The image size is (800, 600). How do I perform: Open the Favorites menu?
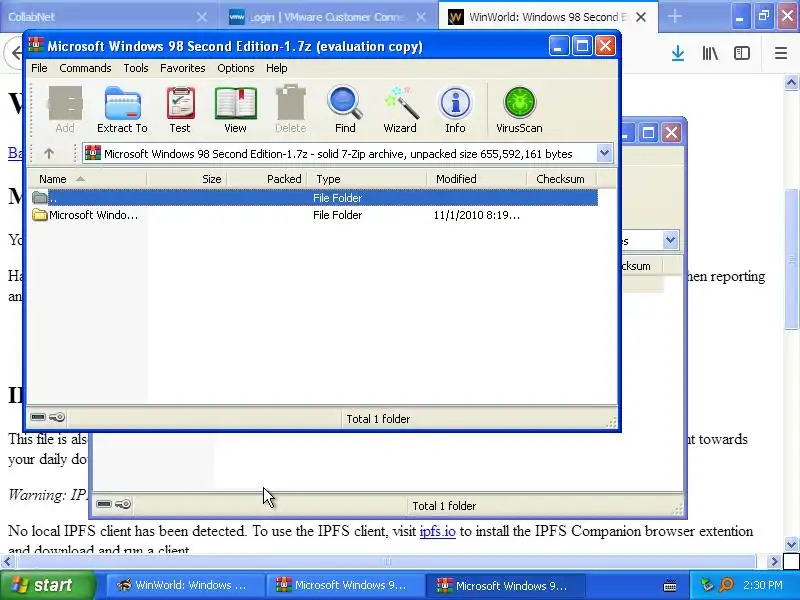[x=183, y=68]
